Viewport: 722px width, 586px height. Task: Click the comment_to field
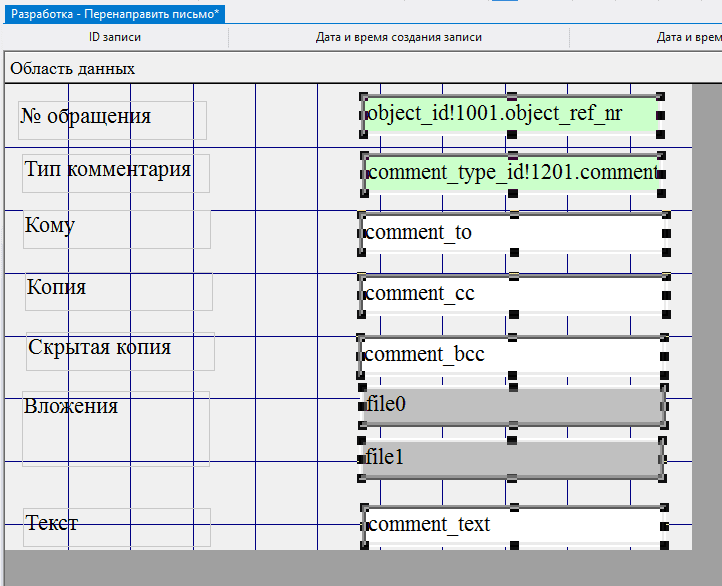pyautogui.click(x=510, y=234)
